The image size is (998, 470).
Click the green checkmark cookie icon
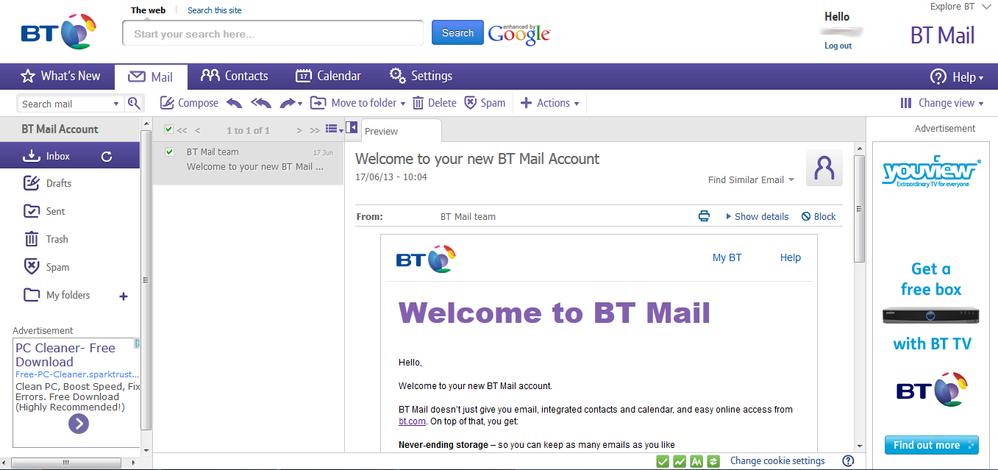point(663,461)
